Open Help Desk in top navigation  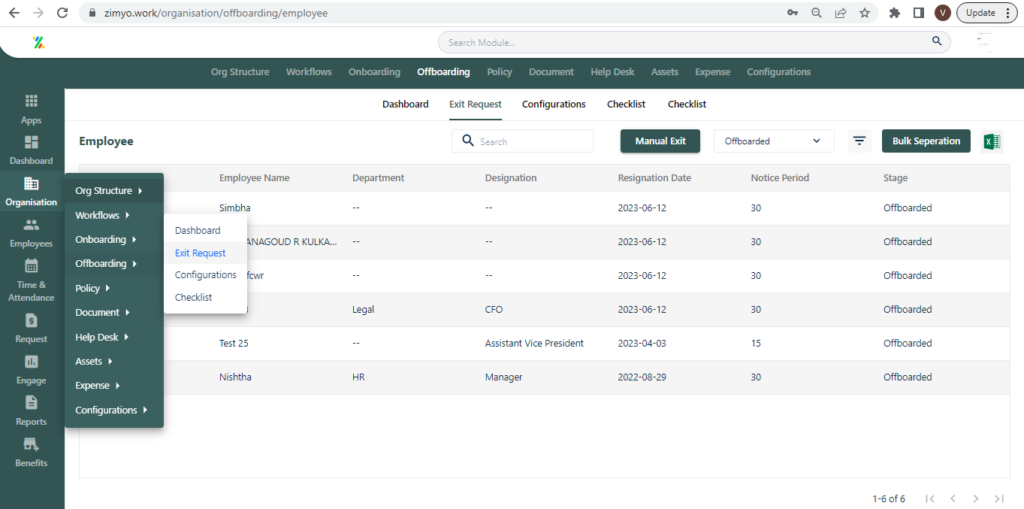[612, 72]
